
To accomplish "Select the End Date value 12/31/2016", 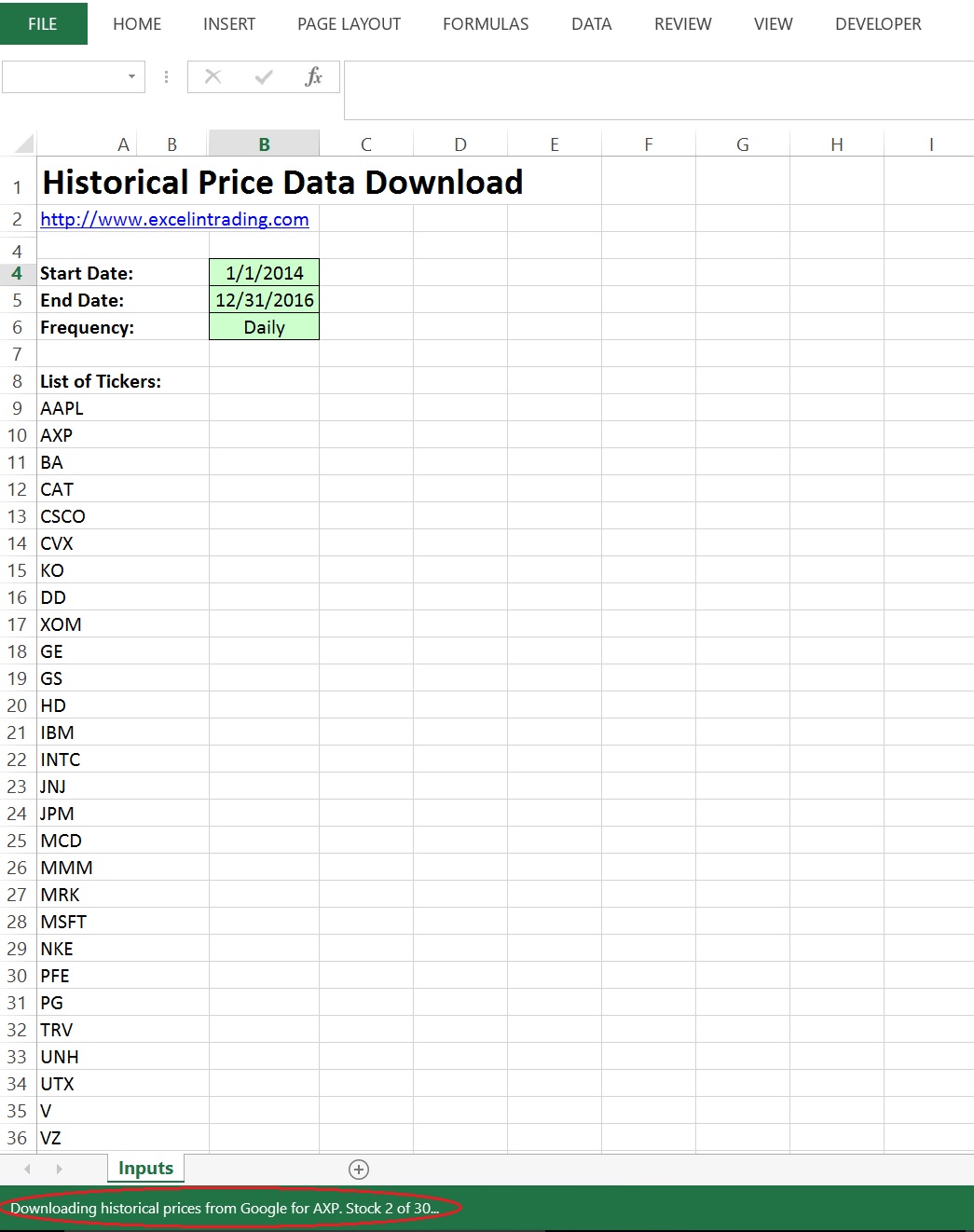I will (x=265, y=300).
